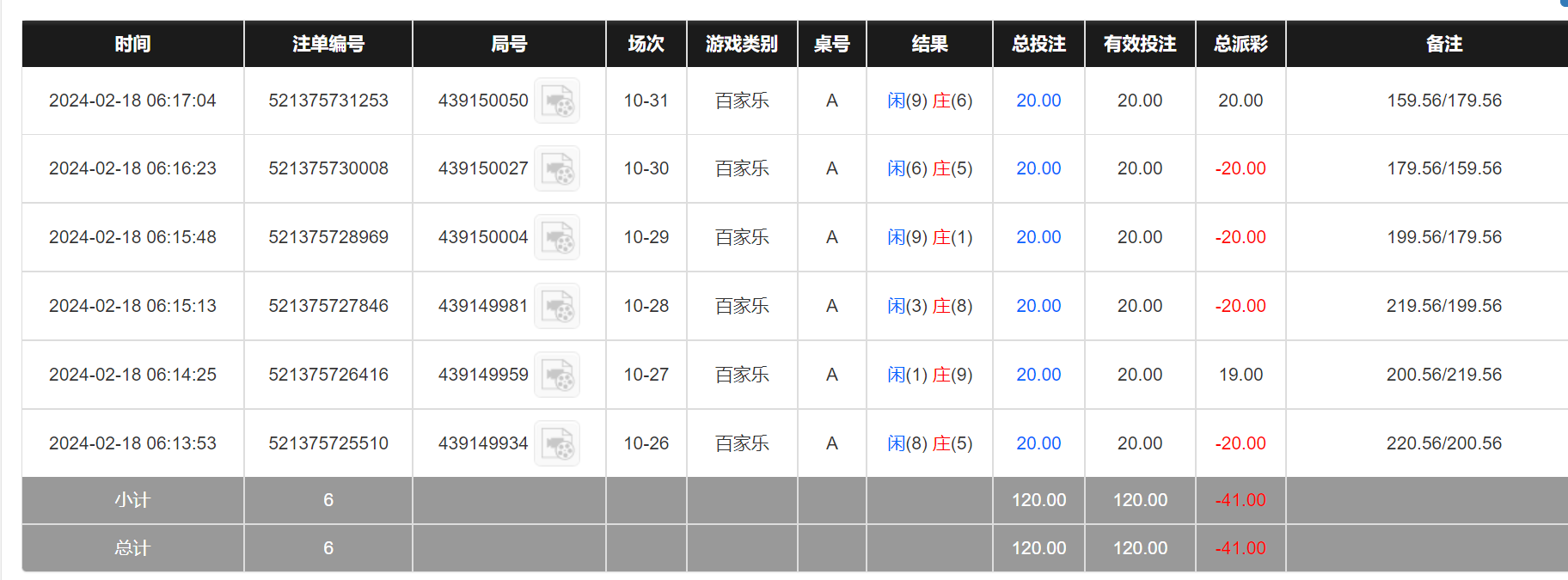Click timestamp 2024-02-18 06:13:53
1568x580 pixels.
pyautogui.click(x=132, y=443)
